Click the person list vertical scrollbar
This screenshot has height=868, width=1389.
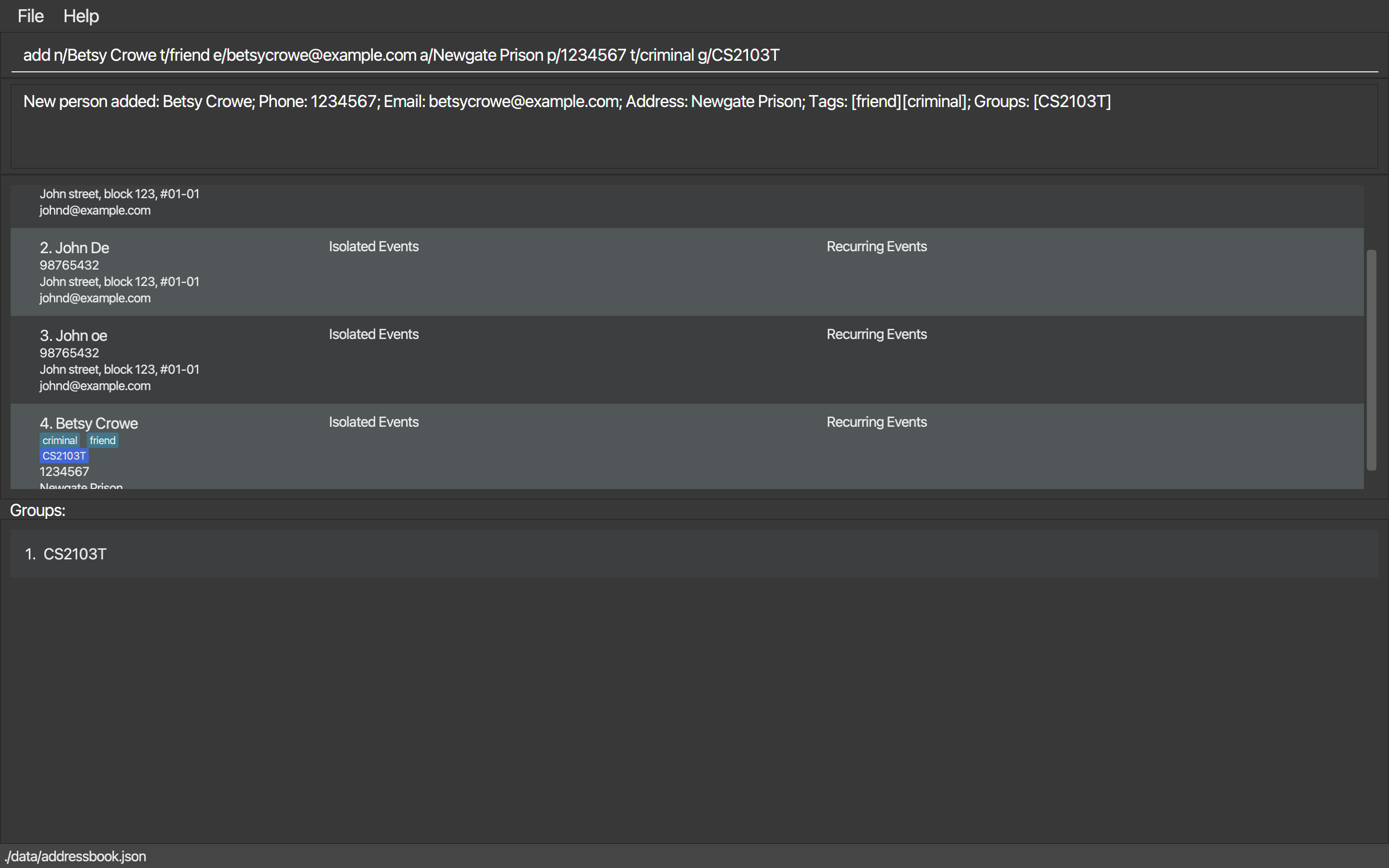click(x=1371, y=359)
